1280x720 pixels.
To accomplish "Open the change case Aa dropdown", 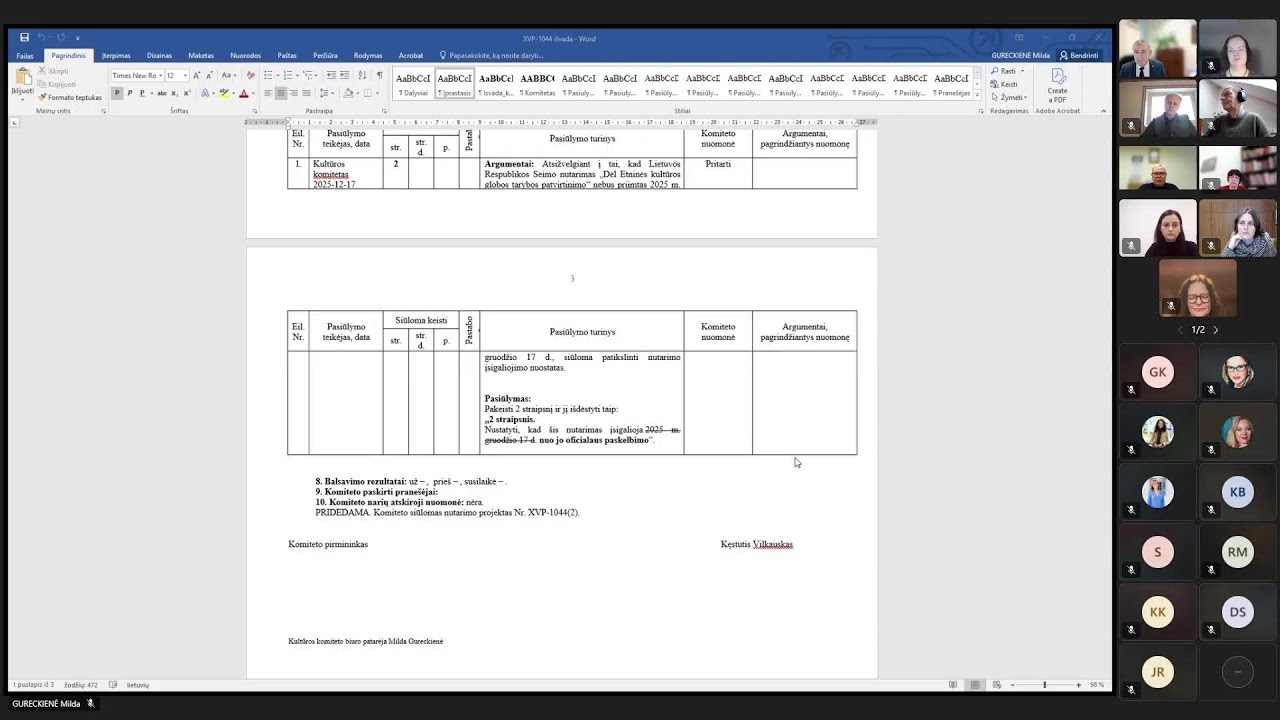I will tap(229, 76).
